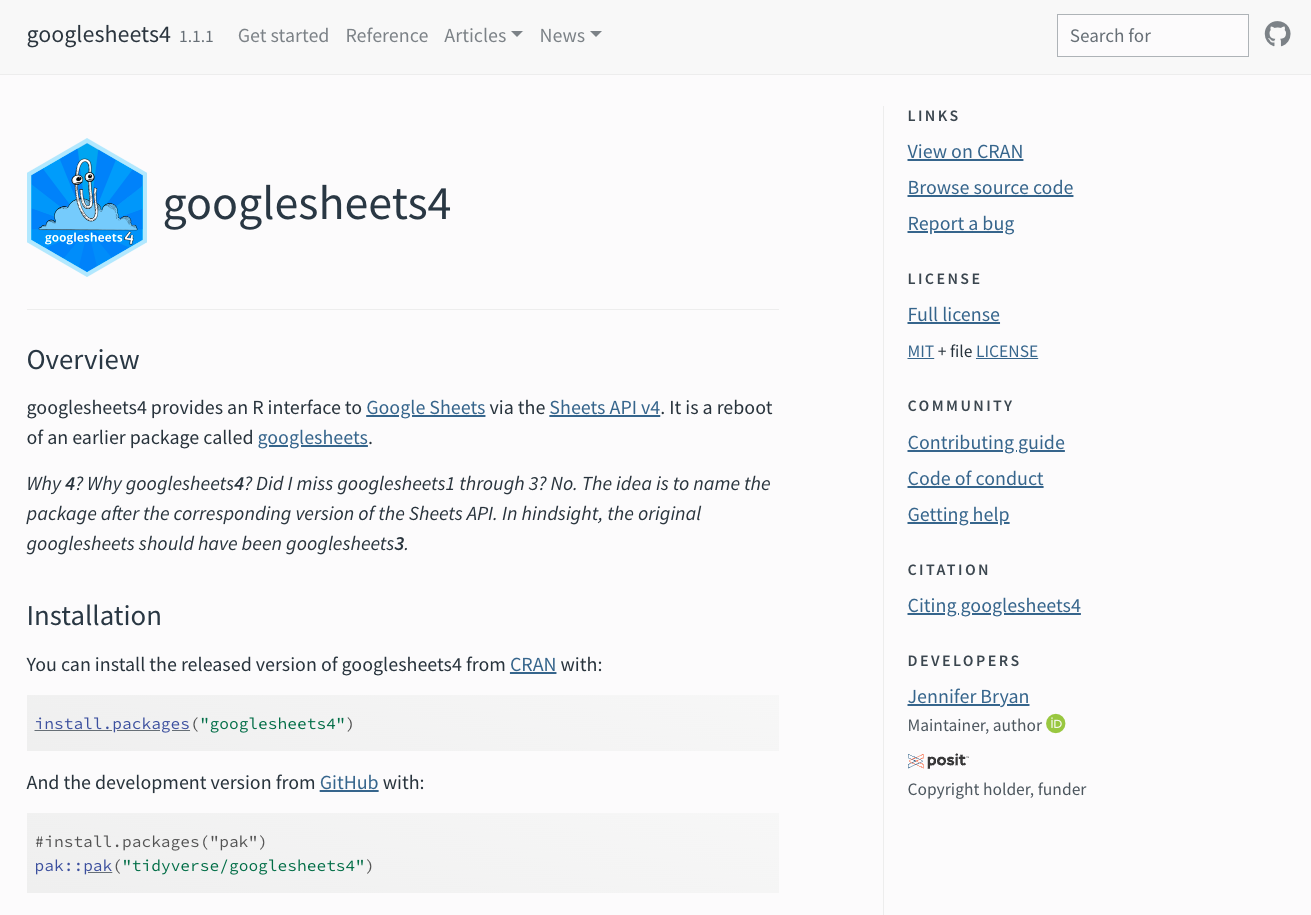Image resolution: width=1311 pixels, height=915 pixels.
Task: Focus the Search for input field
Action: coord(1152,35)
